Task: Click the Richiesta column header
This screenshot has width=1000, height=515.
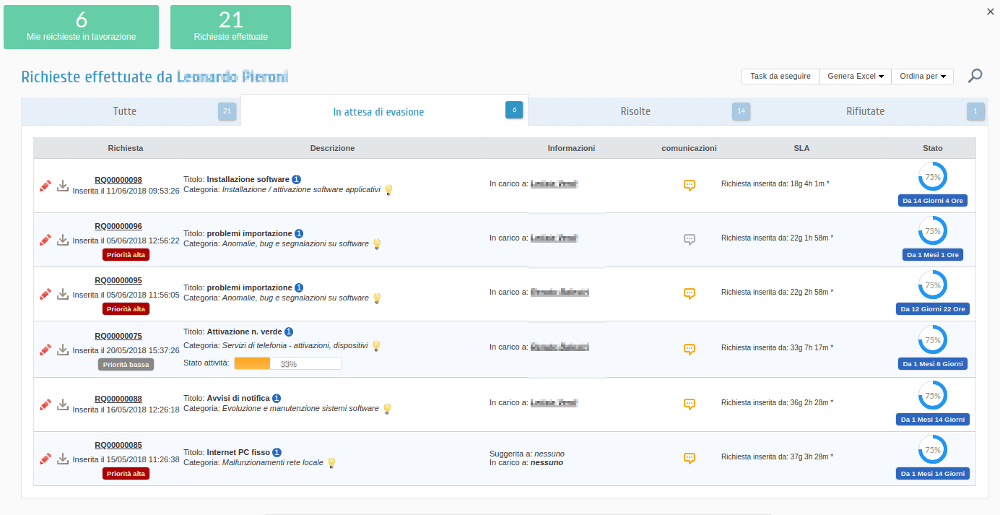Action: pos(126,148)
